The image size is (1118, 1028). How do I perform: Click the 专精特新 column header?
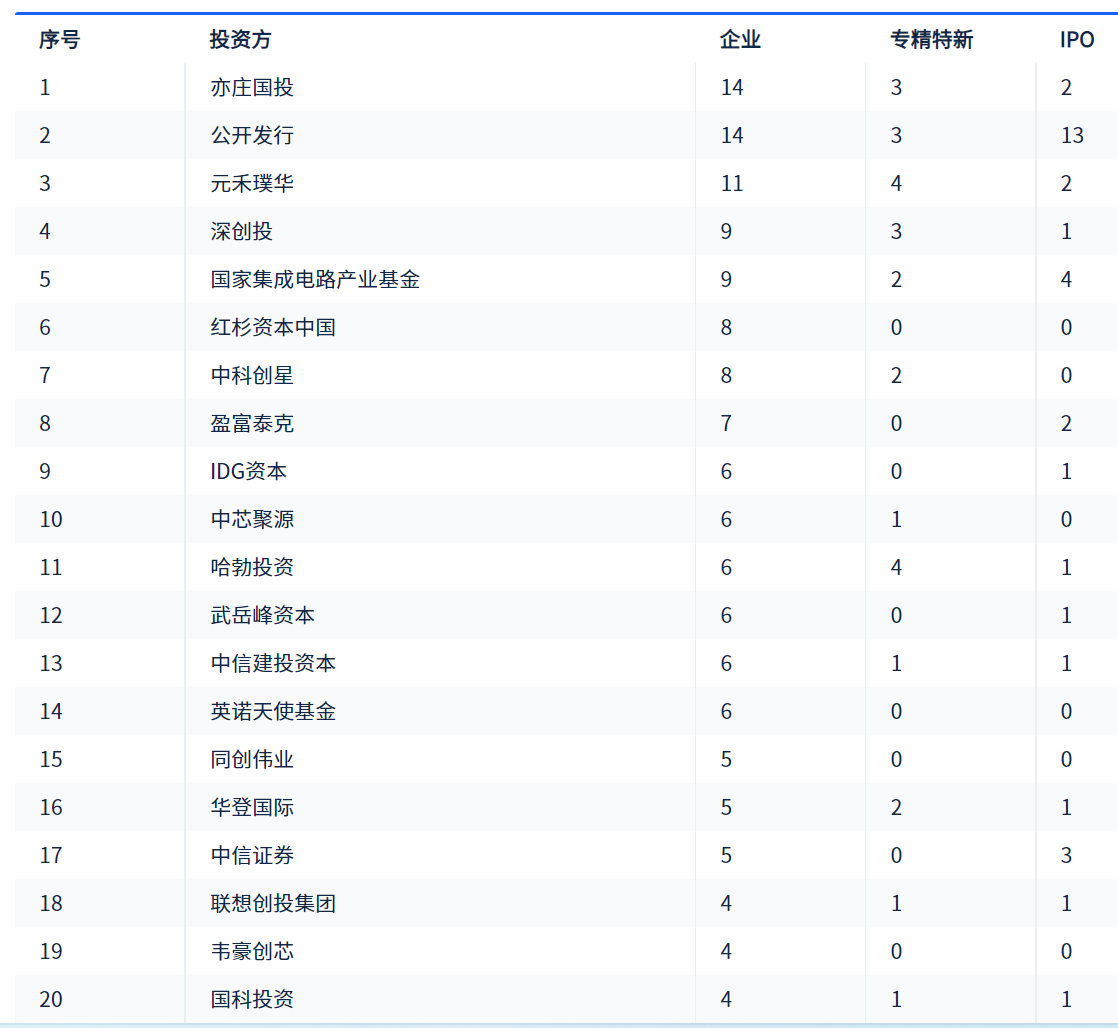point(931,39)
